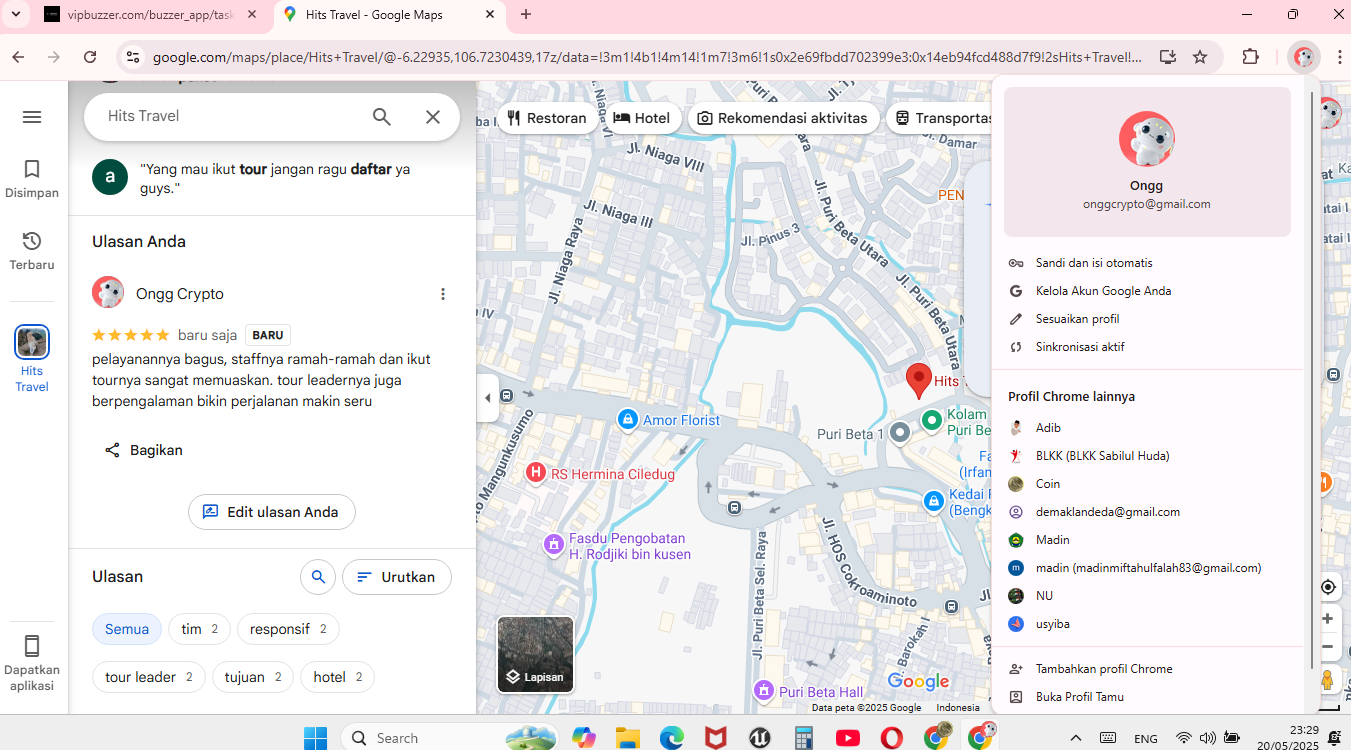Open a new browser tab

click(x=526, y=14)
